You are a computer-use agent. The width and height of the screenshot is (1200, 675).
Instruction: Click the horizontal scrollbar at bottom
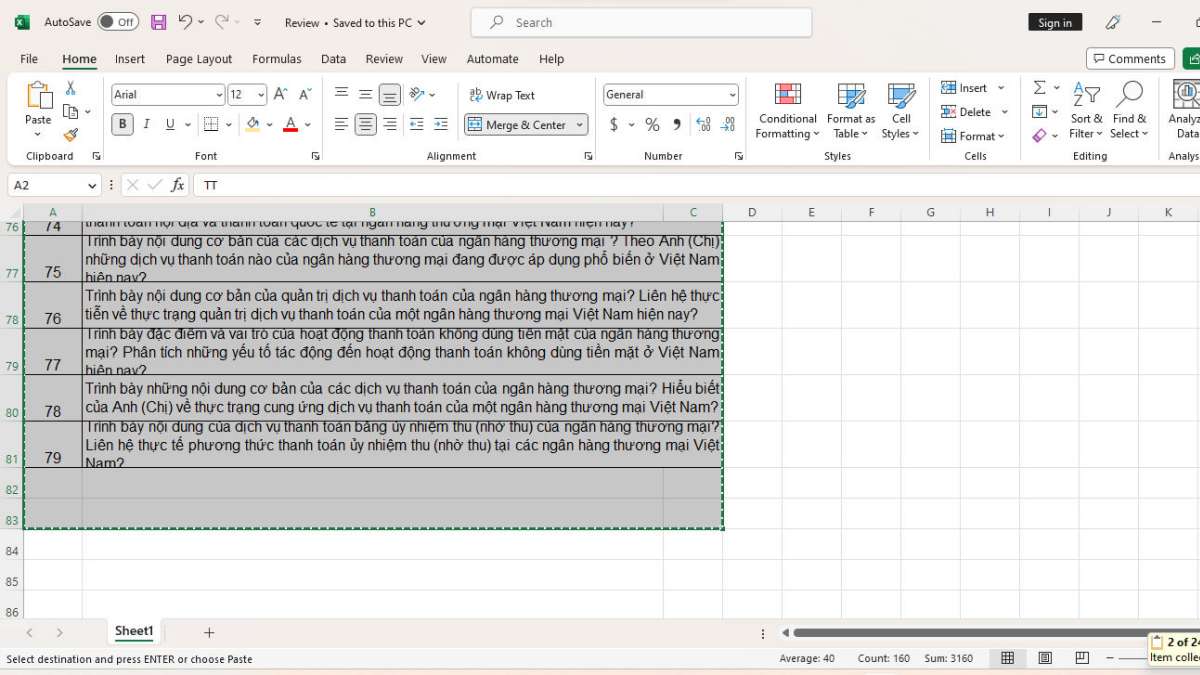click(970, 632)
